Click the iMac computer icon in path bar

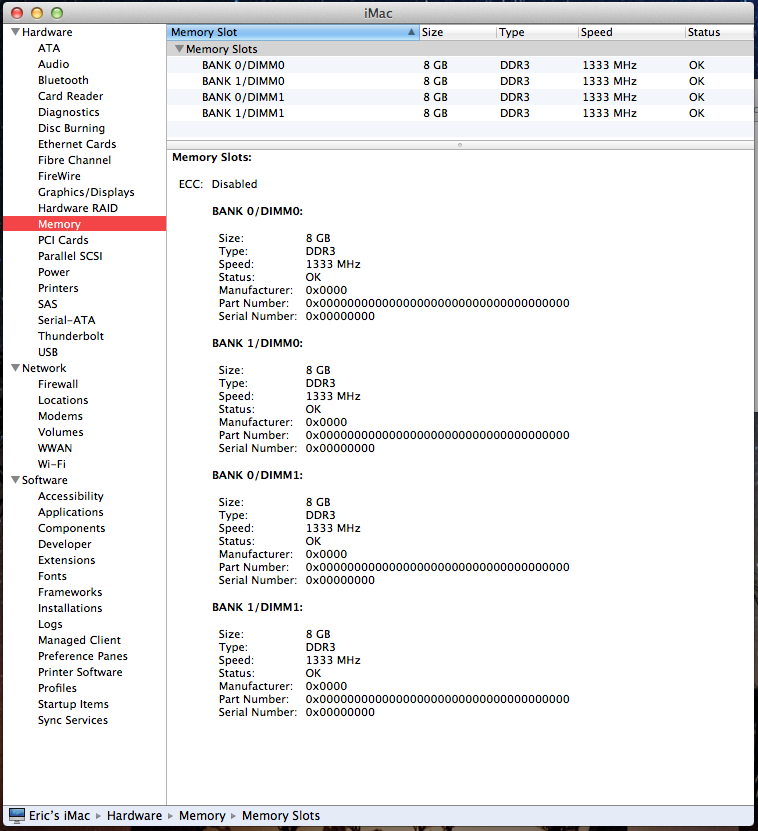point(16,815)
